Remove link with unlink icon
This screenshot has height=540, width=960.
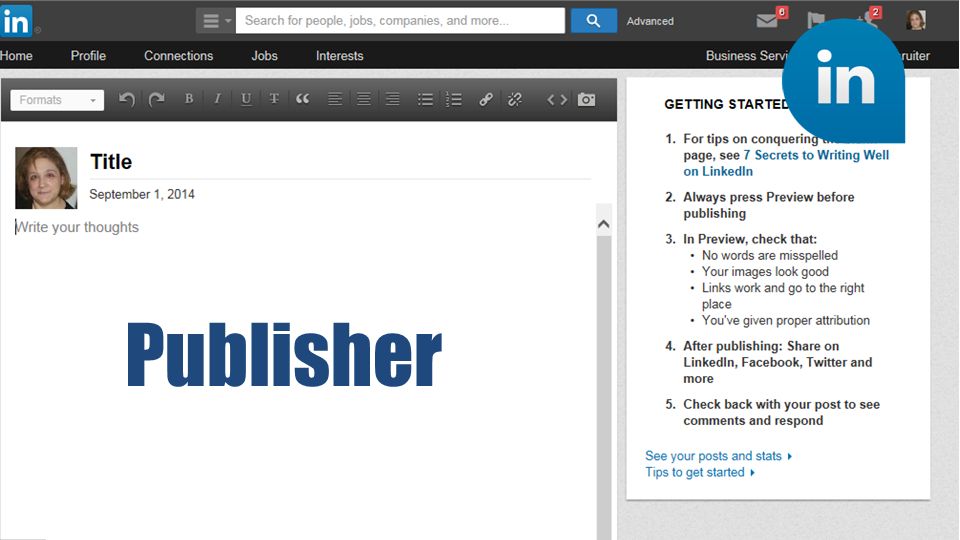pyautogui.click(x=515, y=99)
